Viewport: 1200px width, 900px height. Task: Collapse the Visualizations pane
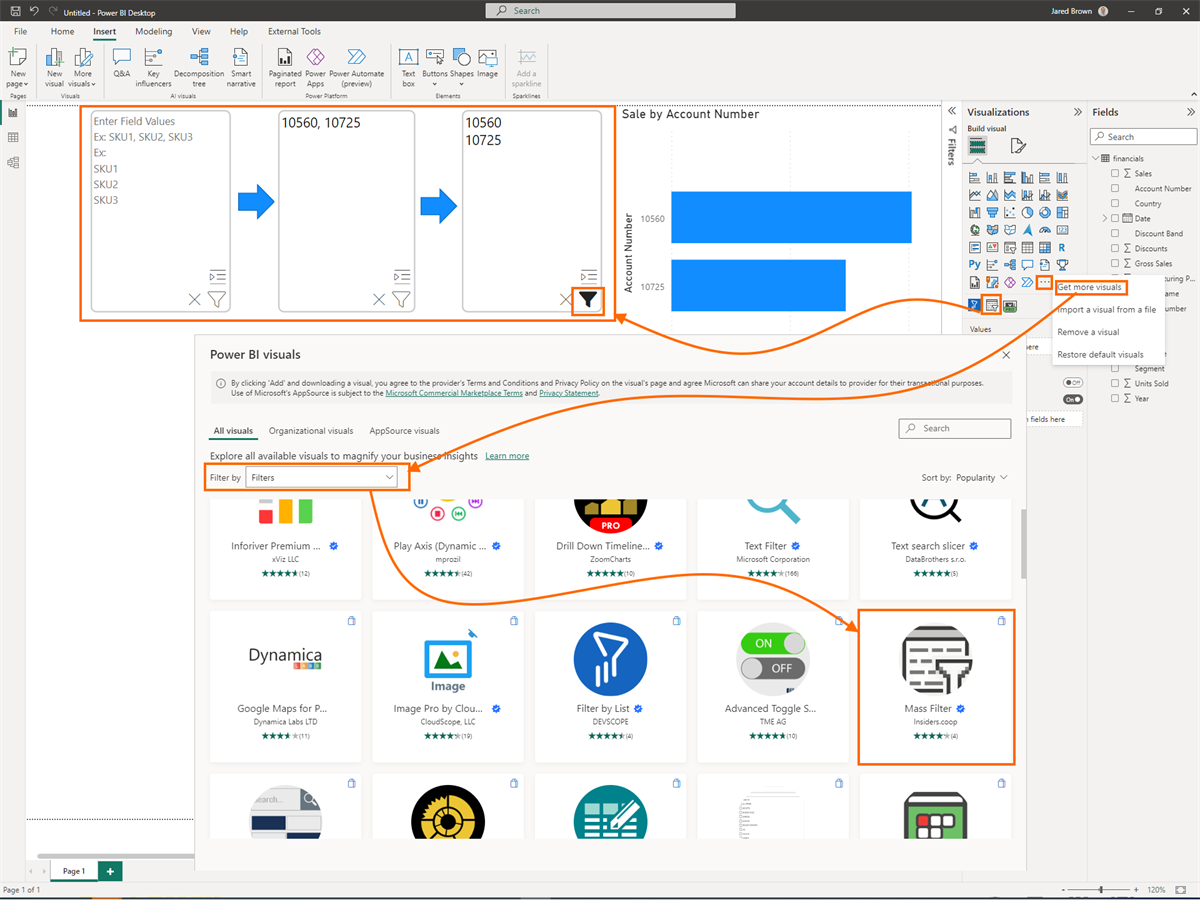(1077, 112)
